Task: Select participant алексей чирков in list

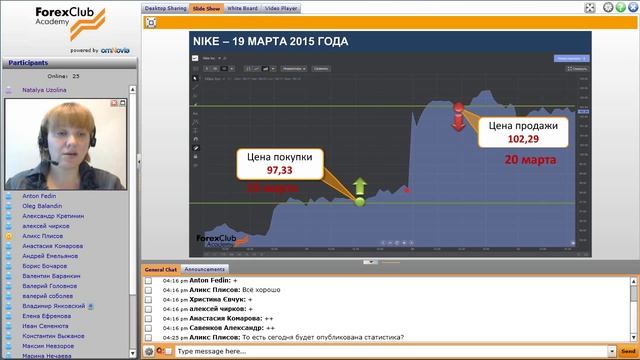Action: point(46,226)
